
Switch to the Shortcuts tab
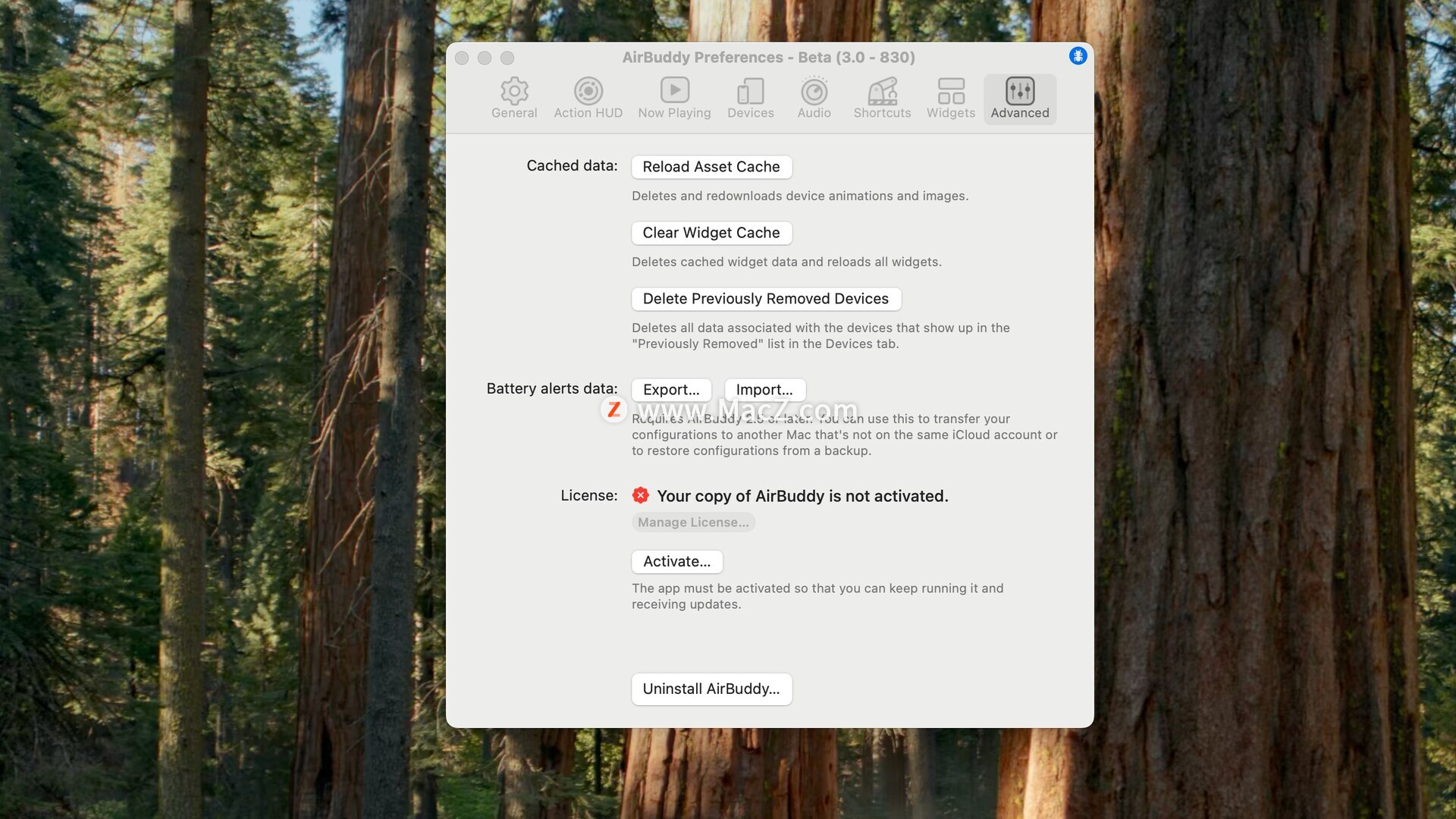pyautogui.click(x=882, y=99)
